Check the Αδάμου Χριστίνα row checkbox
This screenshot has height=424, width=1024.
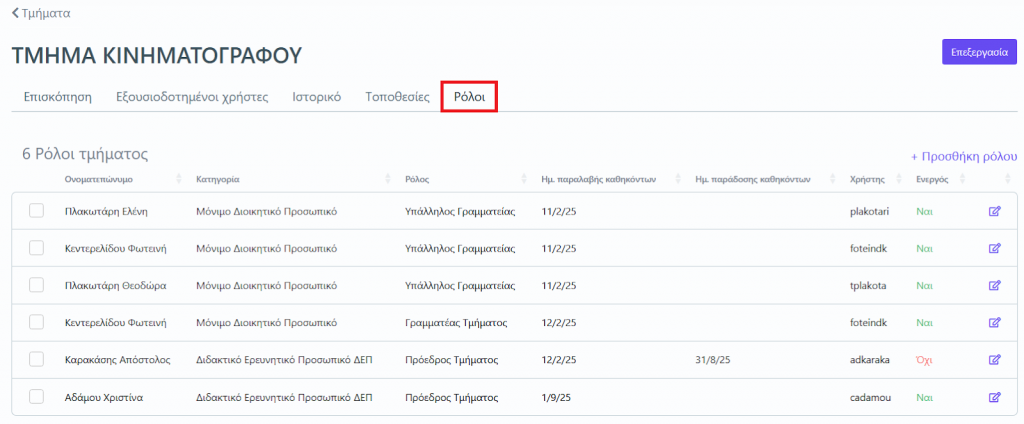37,397
